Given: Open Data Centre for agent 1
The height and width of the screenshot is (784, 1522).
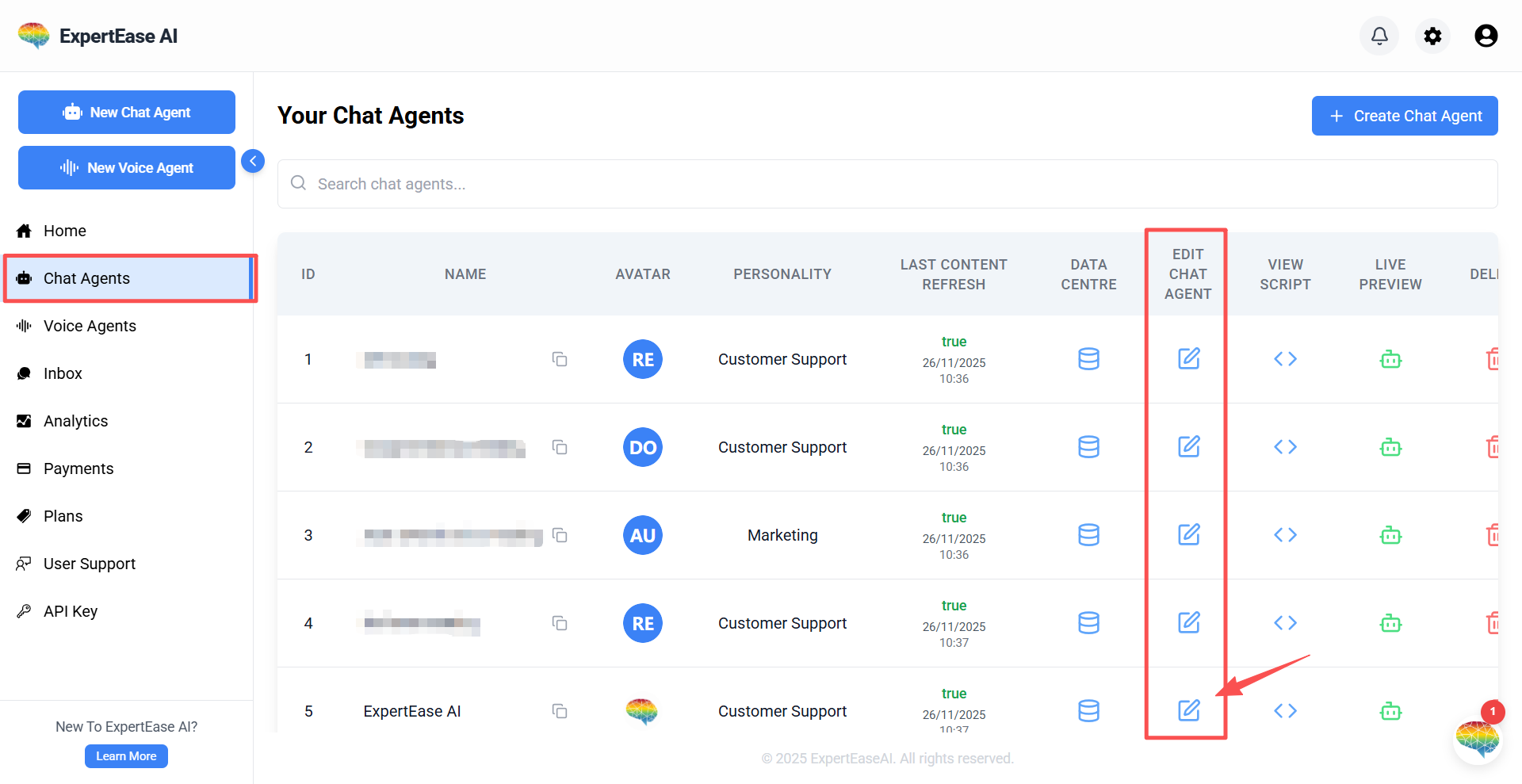Looking at the screenshot, I should pyautogui.click(x=1088, y=359).
